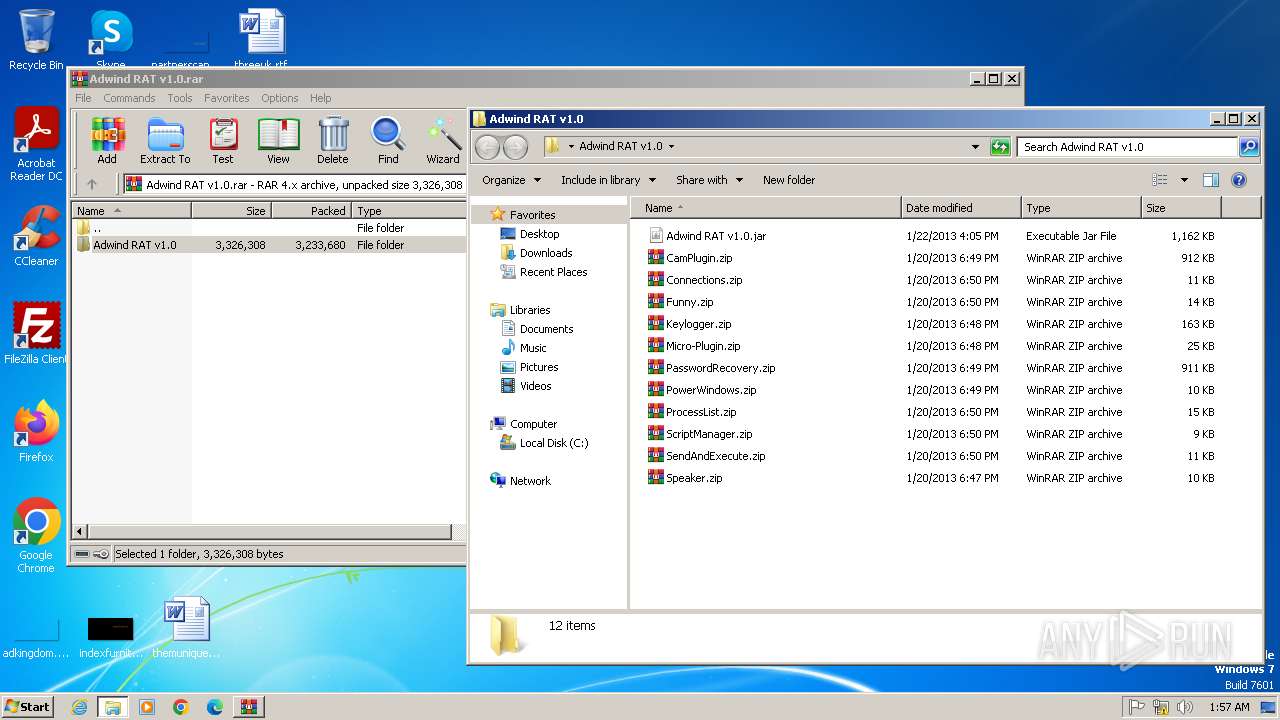This screenshot has width=1280, height=720.
Task: Open CCleaner desktop icon
Action: pyautogui.click(x=37, y=236)
